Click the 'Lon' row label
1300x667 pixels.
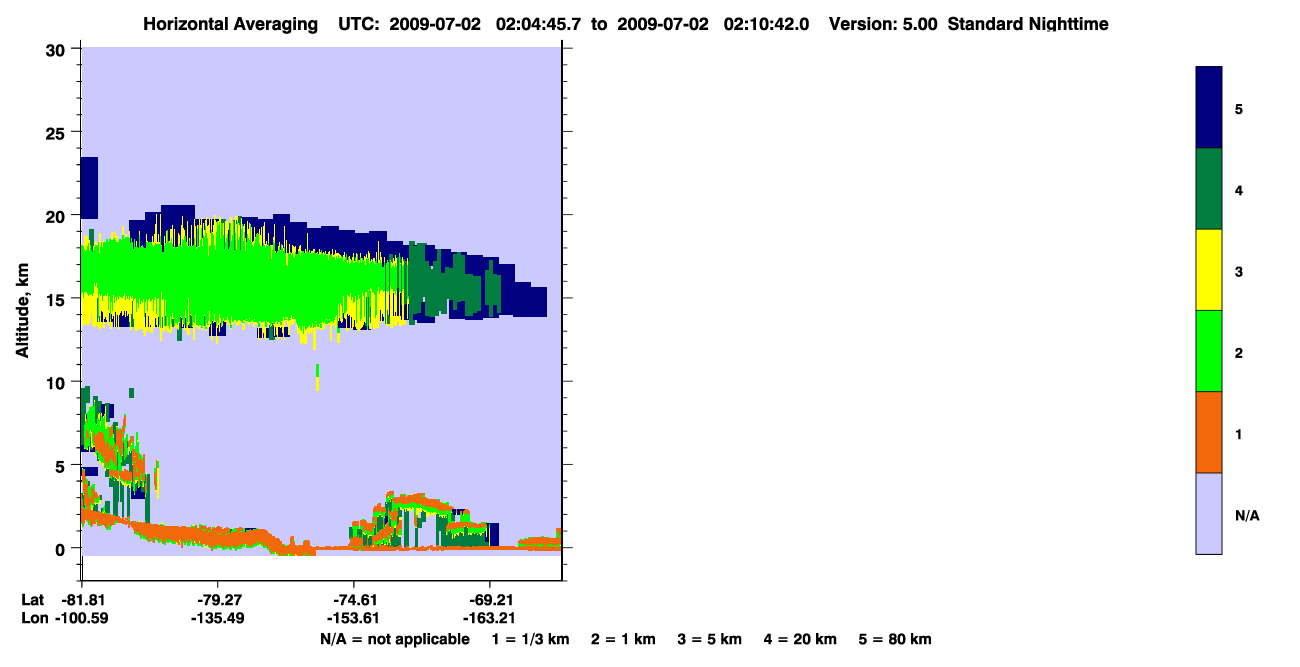pyautogui.click(x=35, y=619)
